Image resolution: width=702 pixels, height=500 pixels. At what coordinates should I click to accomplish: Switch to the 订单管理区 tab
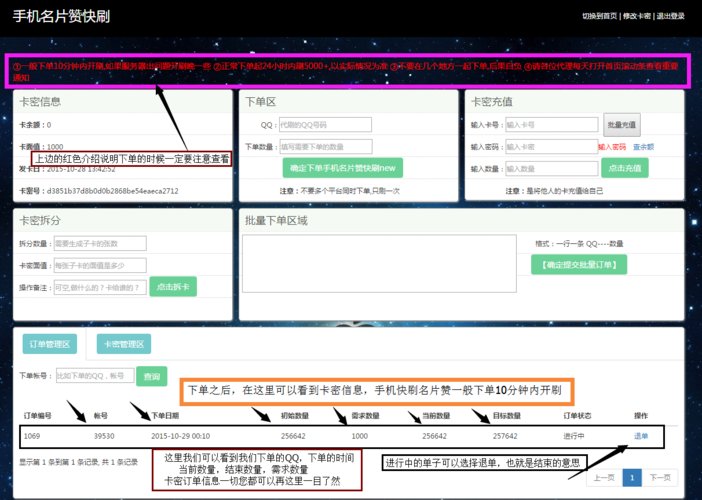pyautogui.click(x=50, y=344)
